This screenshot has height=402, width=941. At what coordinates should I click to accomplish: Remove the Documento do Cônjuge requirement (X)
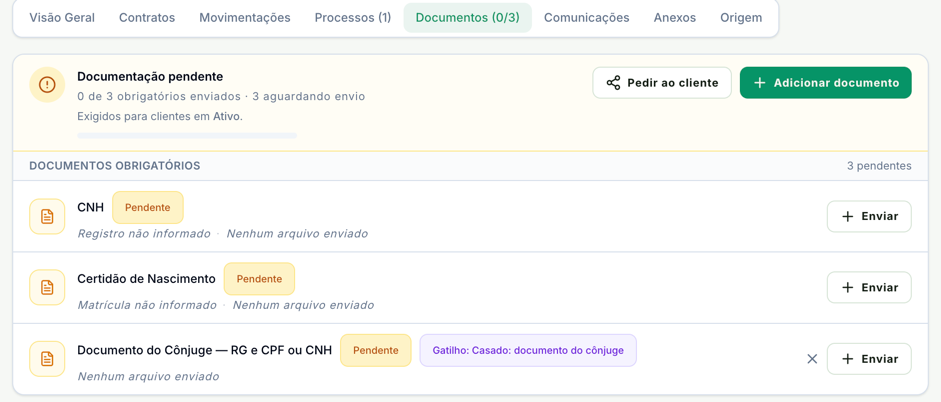click(812, 359)
